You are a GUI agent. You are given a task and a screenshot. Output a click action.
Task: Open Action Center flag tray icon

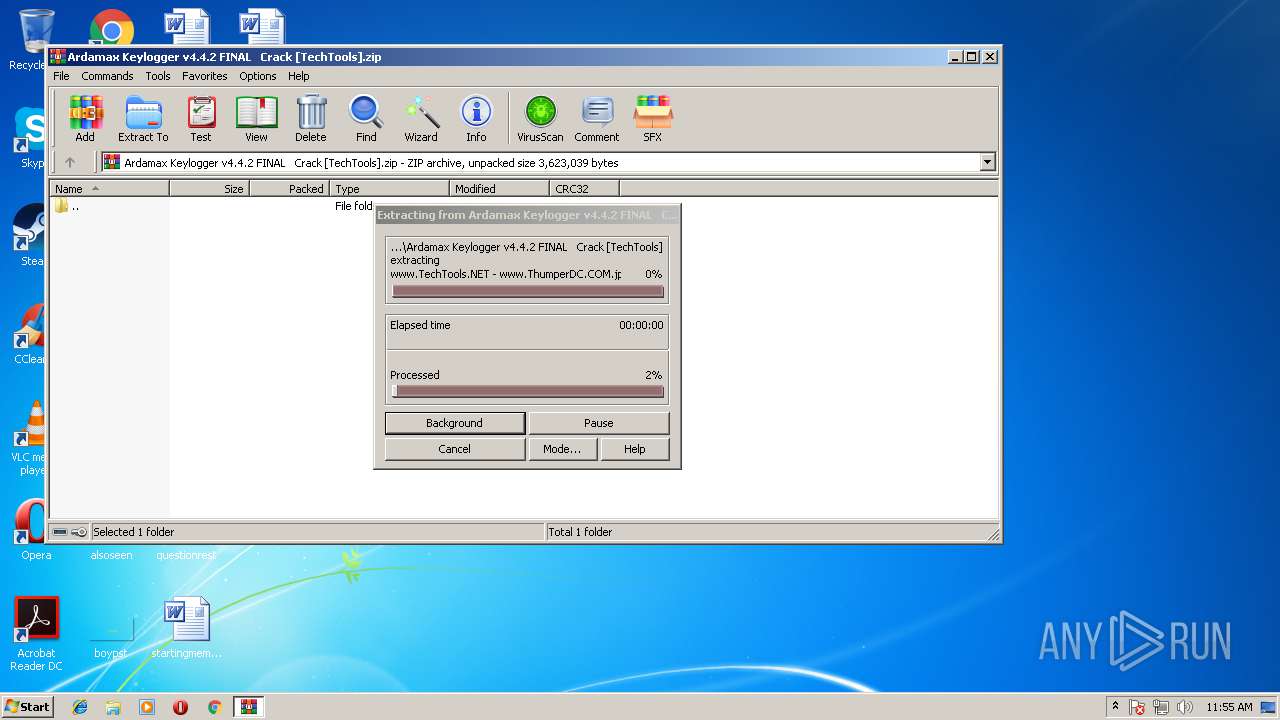1137,707
